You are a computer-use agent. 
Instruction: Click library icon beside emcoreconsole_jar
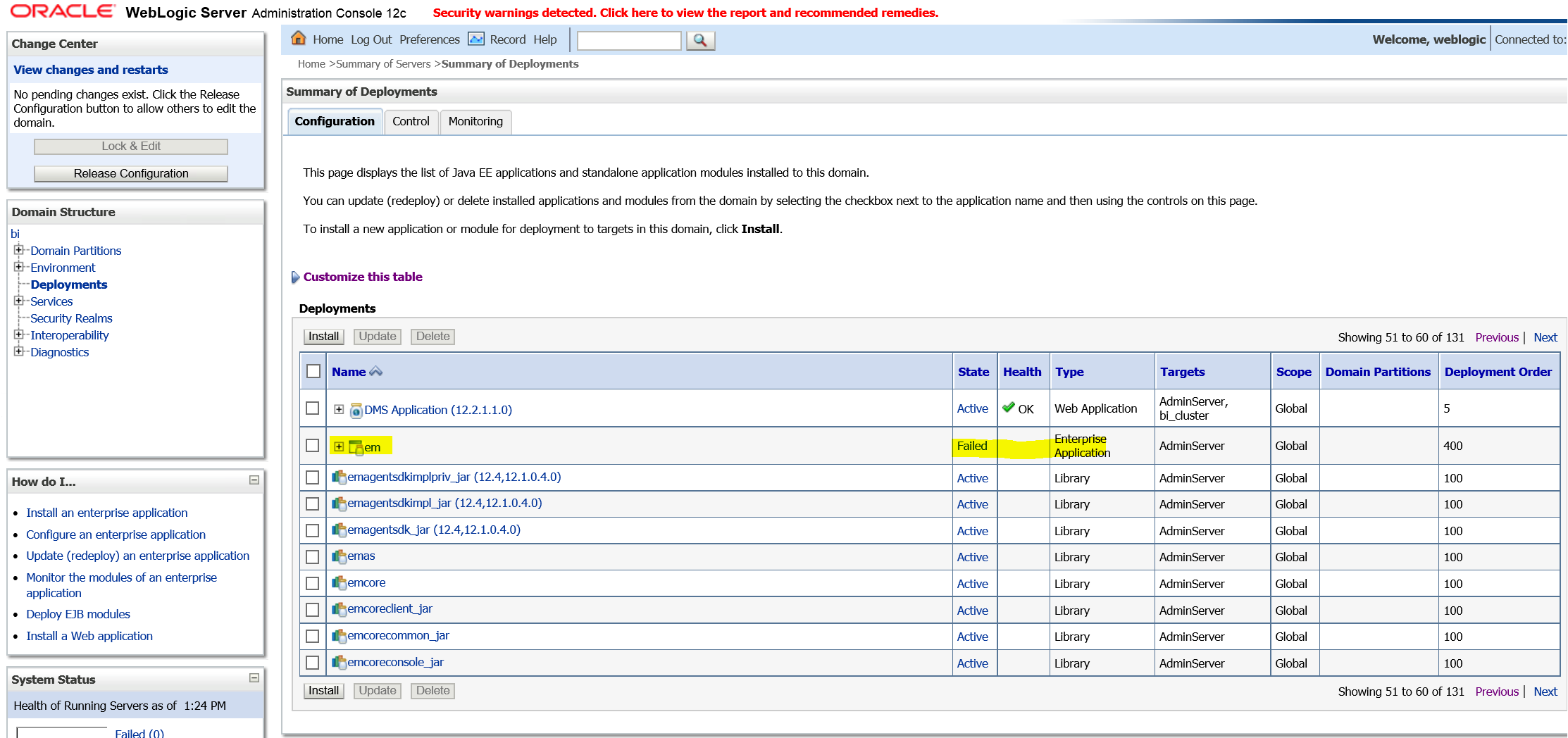click(339, 663)
